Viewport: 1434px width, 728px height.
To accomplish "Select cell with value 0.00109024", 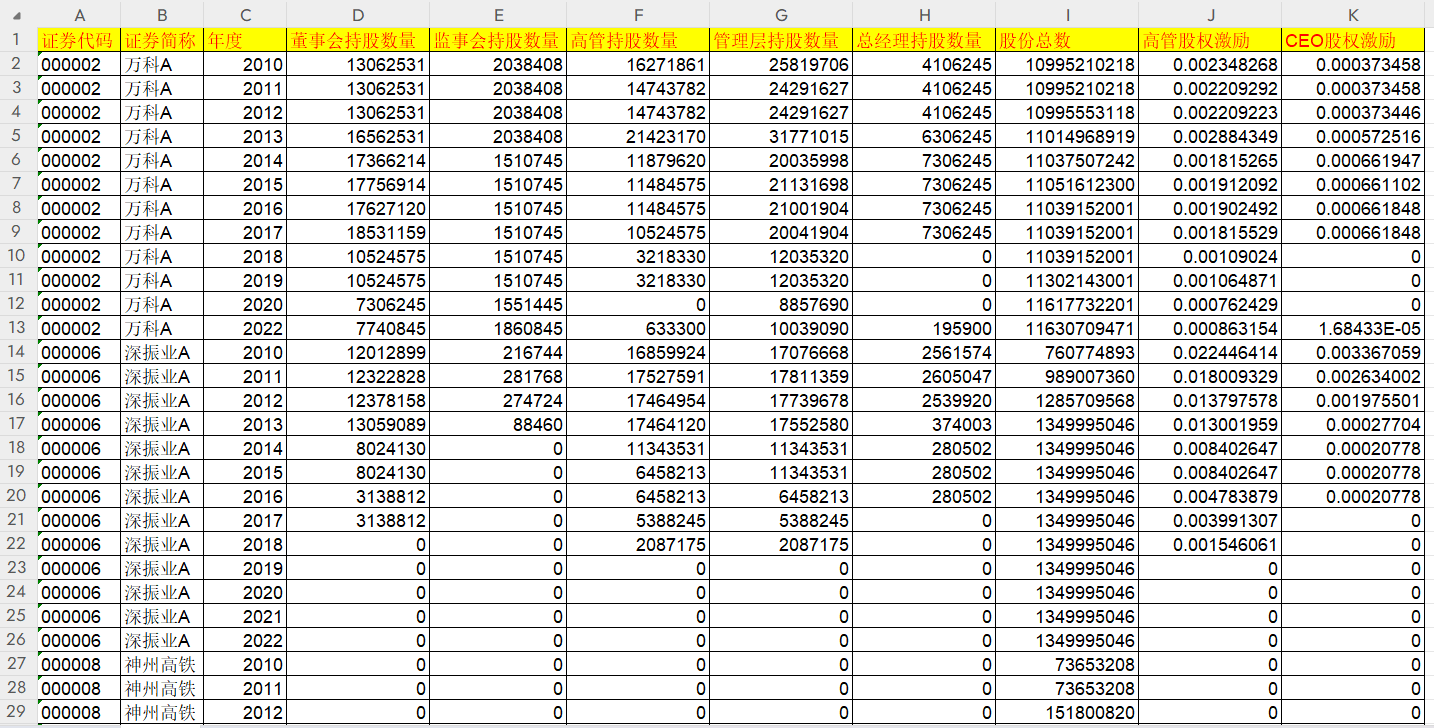I will pyautogui.click(x=1210, y=256).
